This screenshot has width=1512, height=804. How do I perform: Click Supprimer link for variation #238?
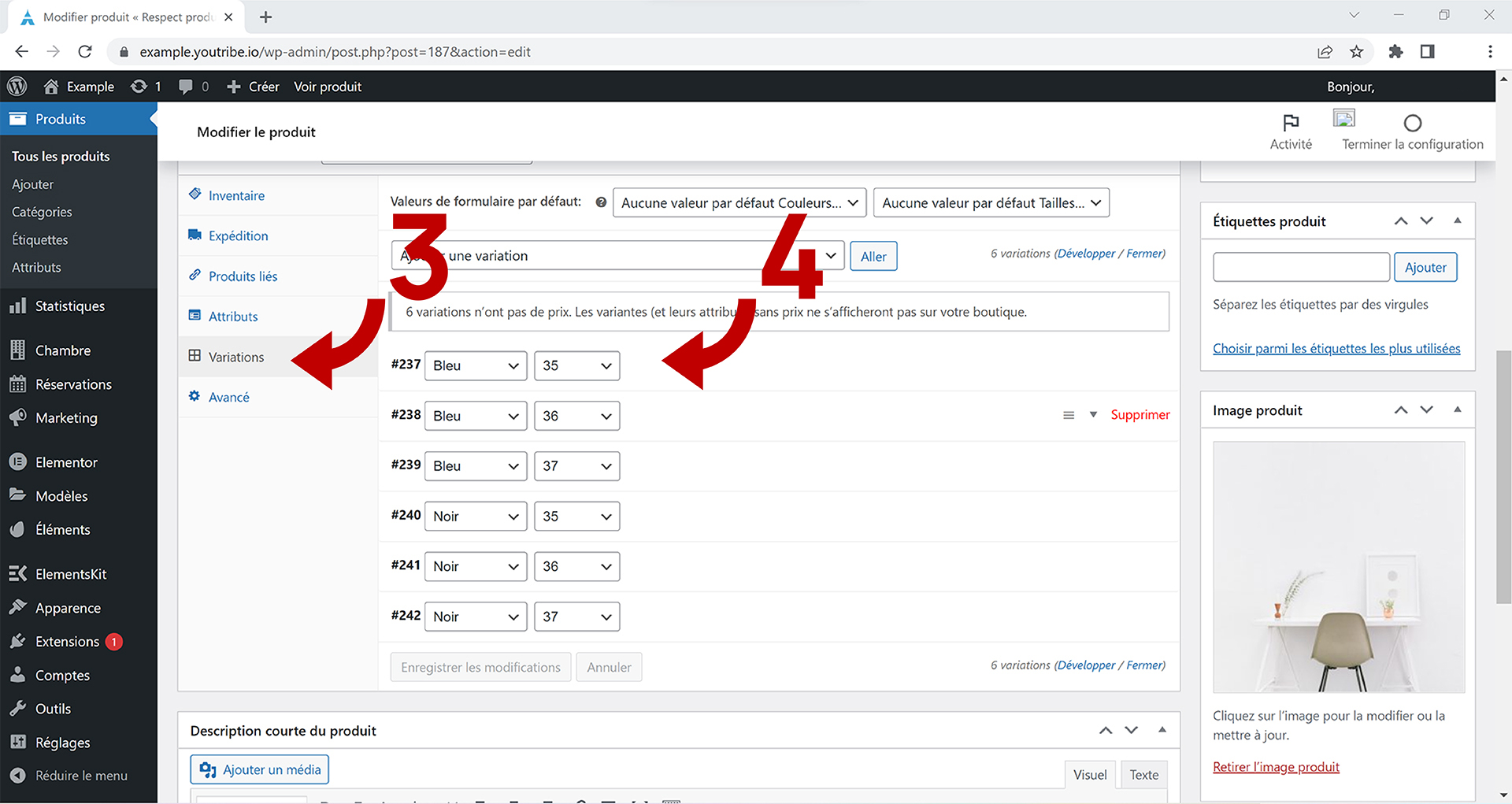click(x=1140, y=415)
